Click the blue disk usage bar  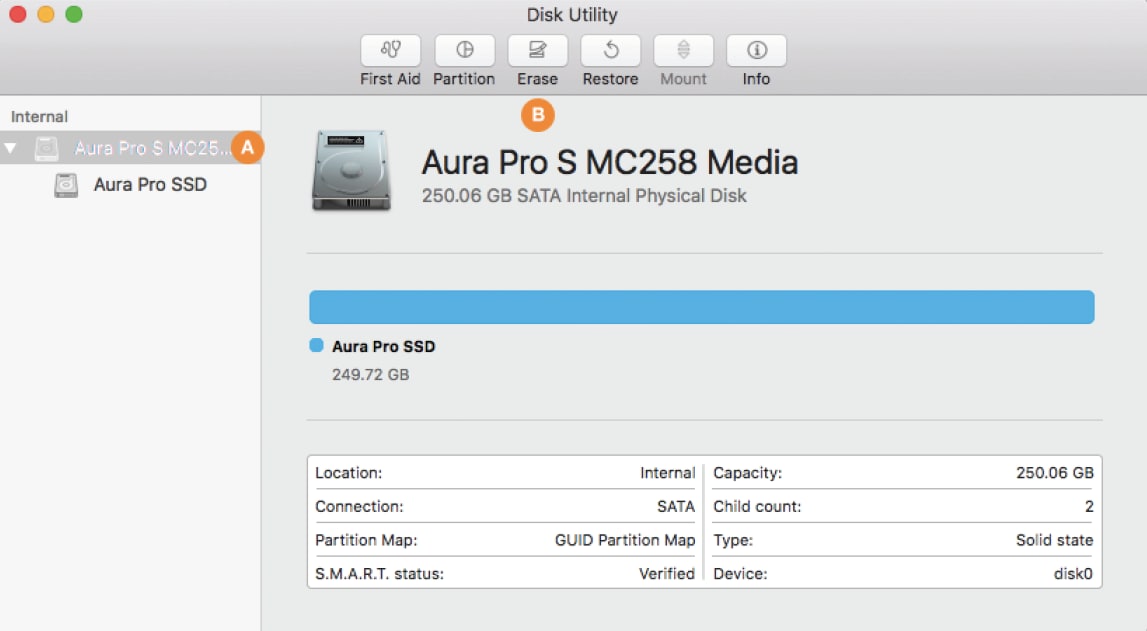click(701, 307)
